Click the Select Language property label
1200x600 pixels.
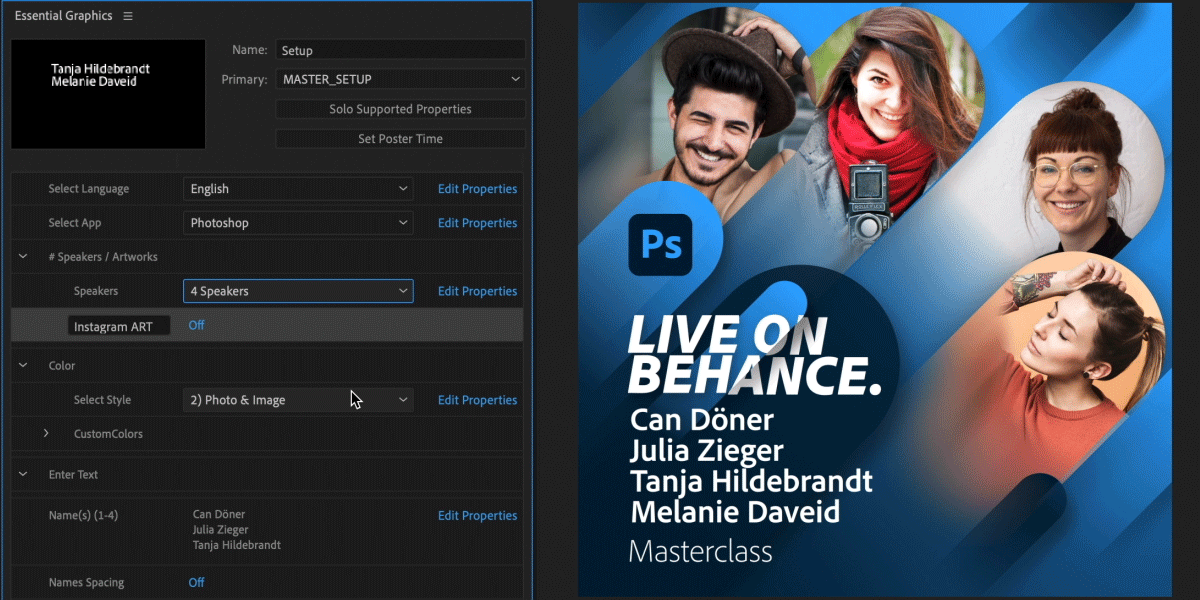click(89, 189)
